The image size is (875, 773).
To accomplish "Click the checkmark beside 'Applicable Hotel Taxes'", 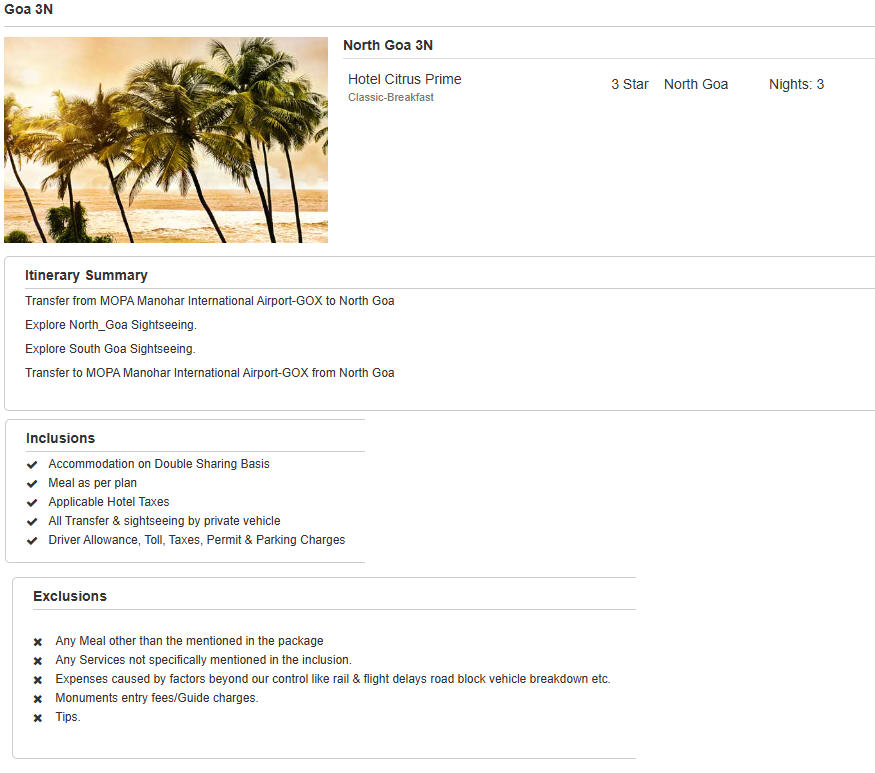I will (32, 502).
